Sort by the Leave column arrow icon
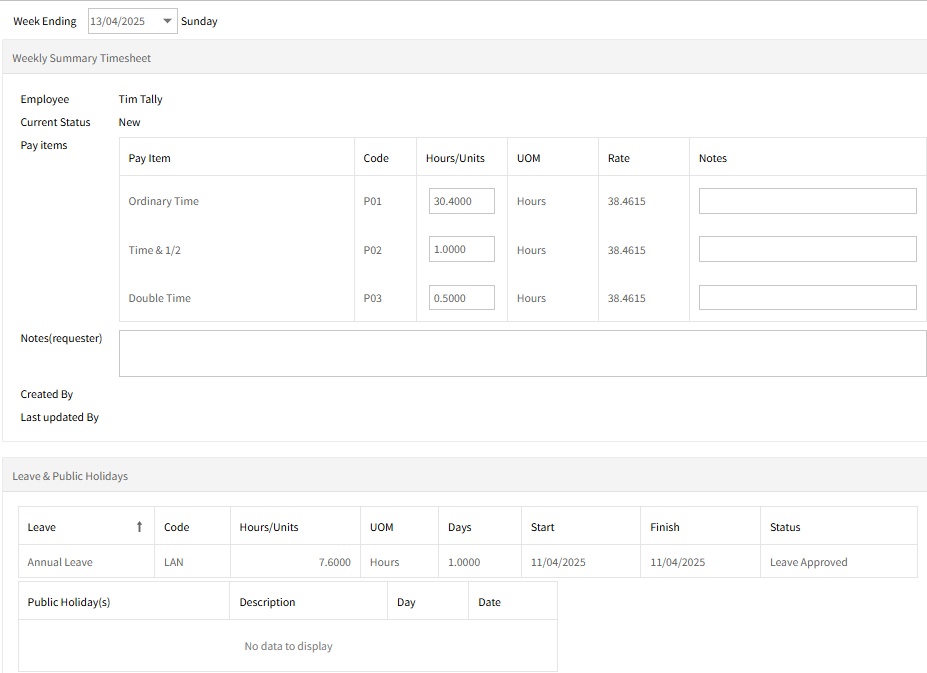This screenshot has height=673, width=927. 140,526
